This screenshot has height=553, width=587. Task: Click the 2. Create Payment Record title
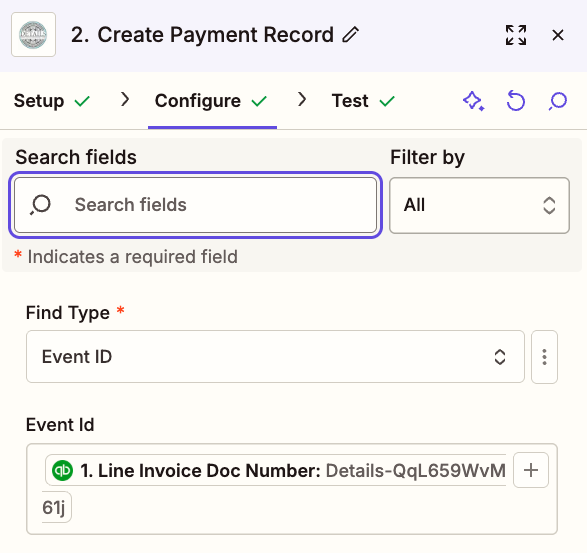point(203,34)
